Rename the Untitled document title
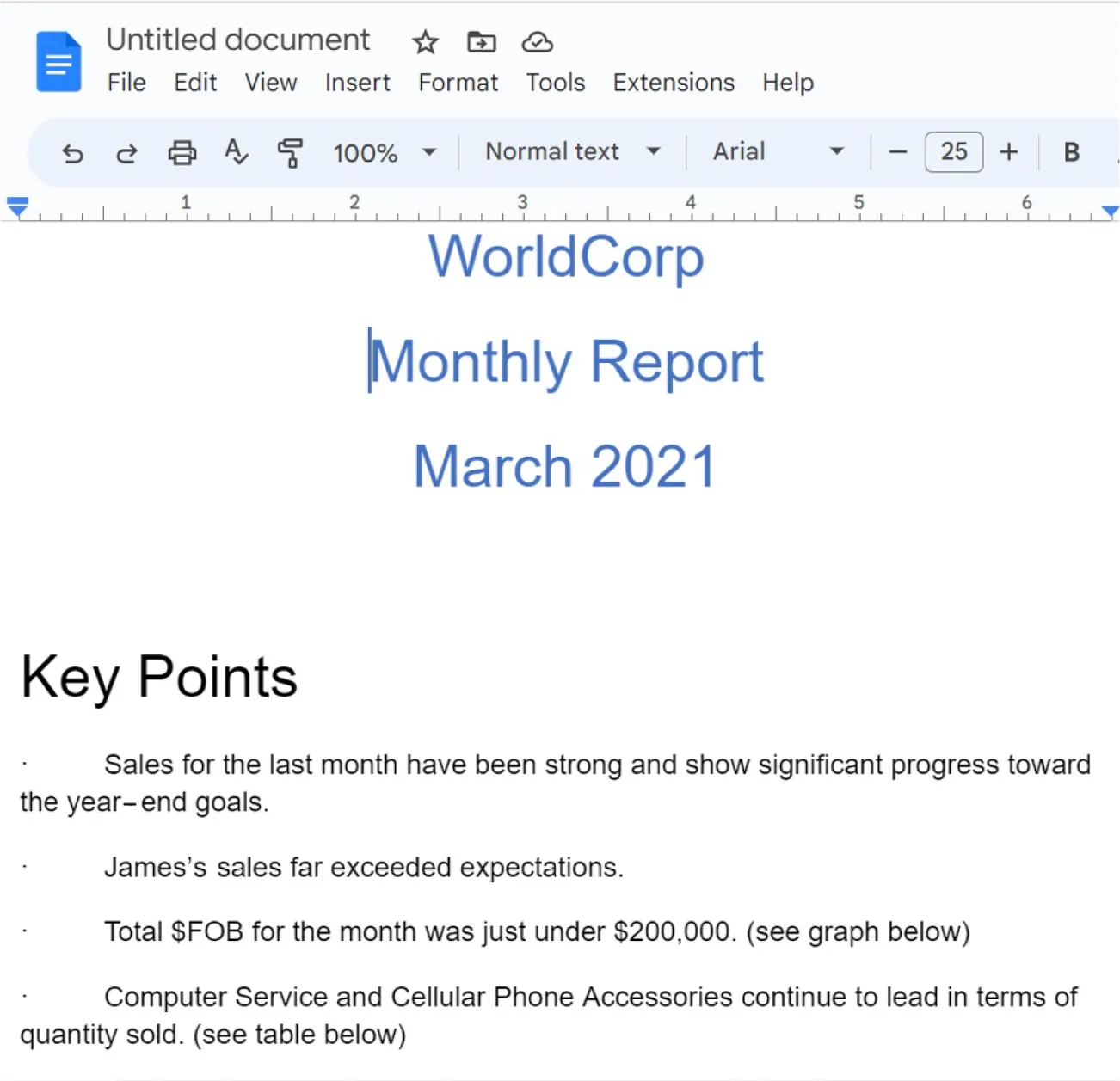1120x1081 pixels. click(x=238, y=39)
